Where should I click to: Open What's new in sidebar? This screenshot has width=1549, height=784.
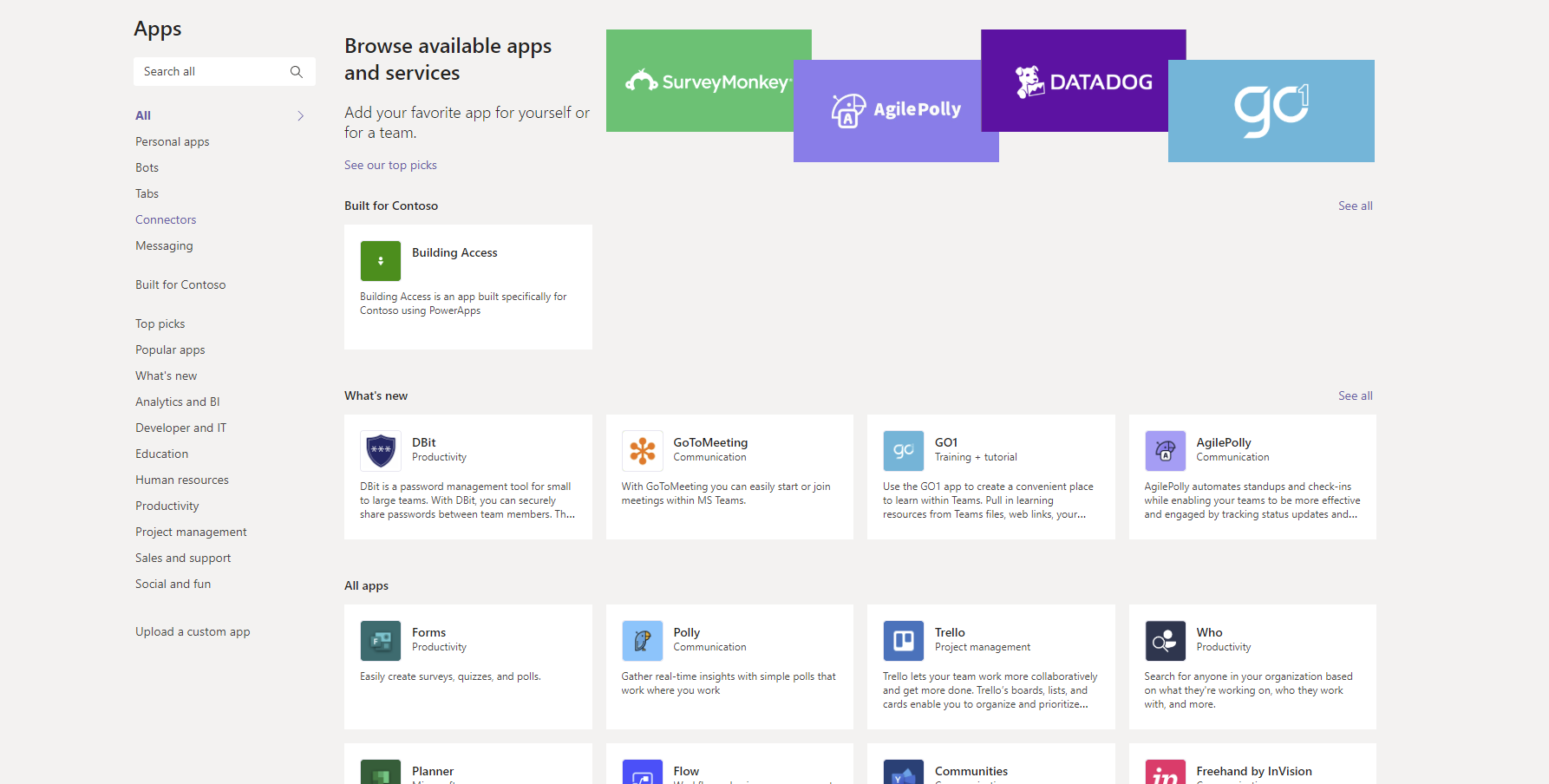[167, 376]
